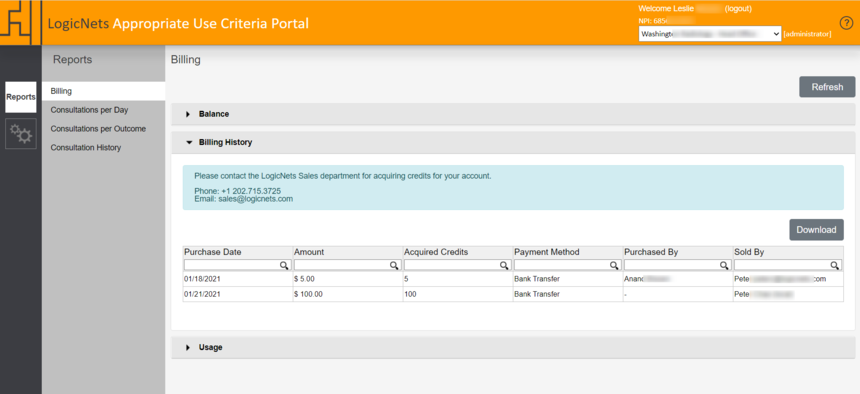Click the Purchase Date filter search icon
The image size is (860, 394).
point(284,265)
